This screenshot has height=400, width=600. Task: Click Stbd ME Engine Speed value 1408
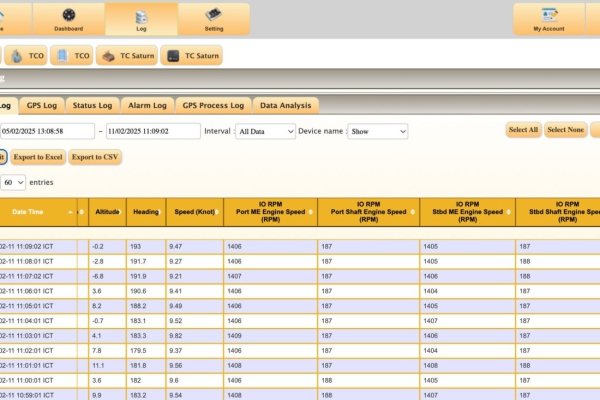[430, 366]
